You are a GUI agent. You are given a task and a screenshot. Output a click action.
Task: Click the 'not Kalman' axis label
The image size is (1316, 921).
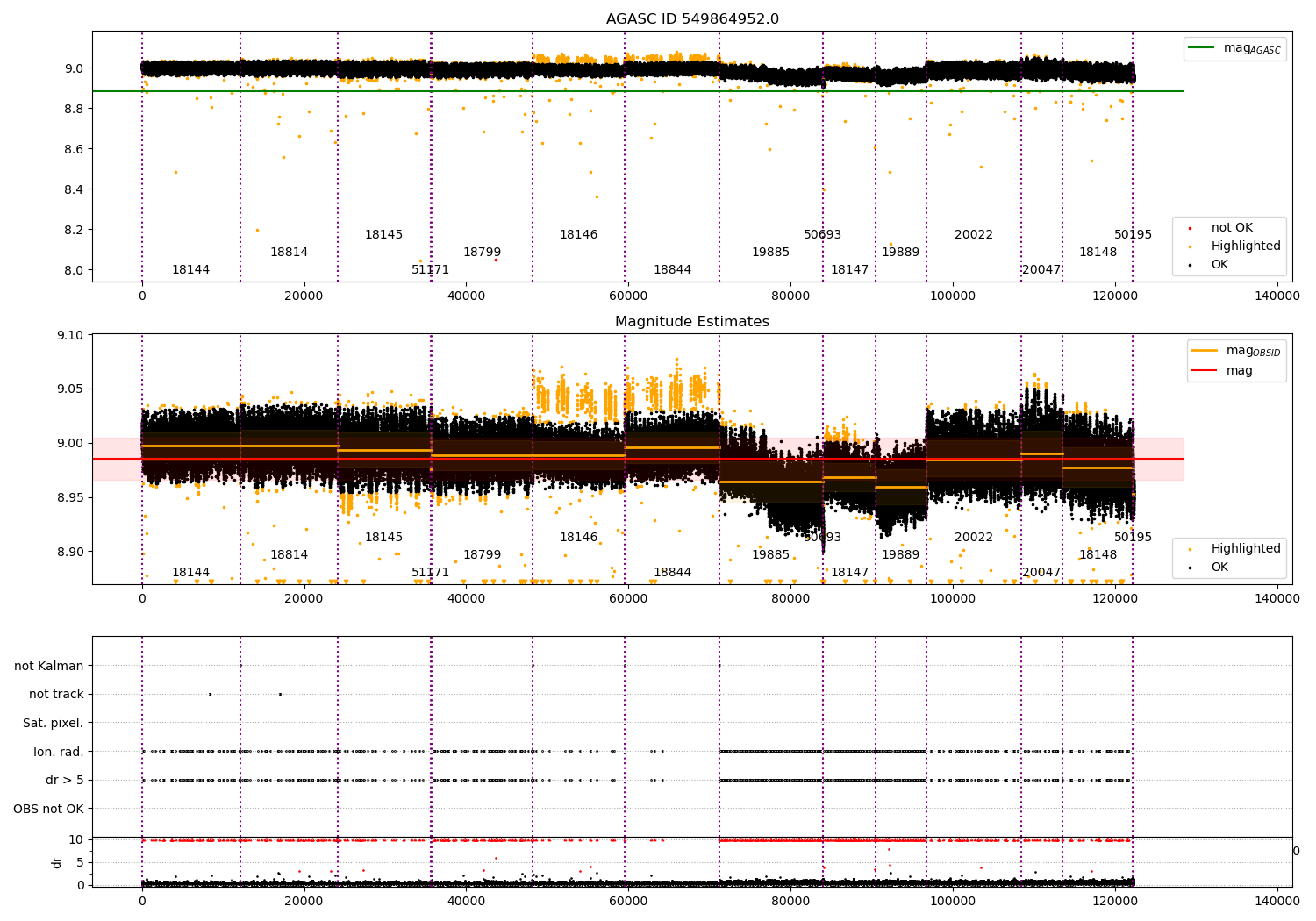pyautogui.click(x=49, y=666)
